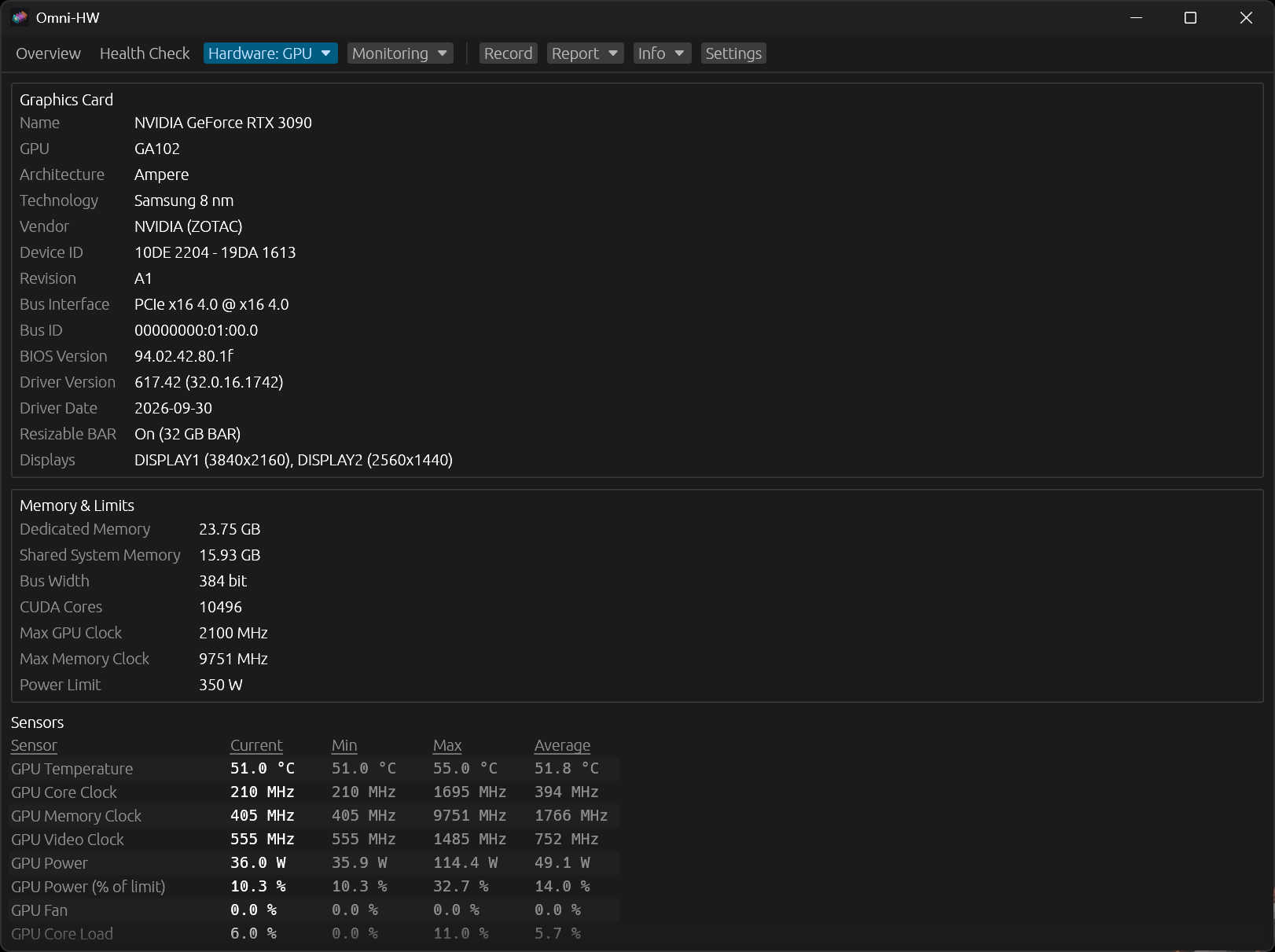Click the PCIe x16 4.0 bus interface value

(211, 304)
